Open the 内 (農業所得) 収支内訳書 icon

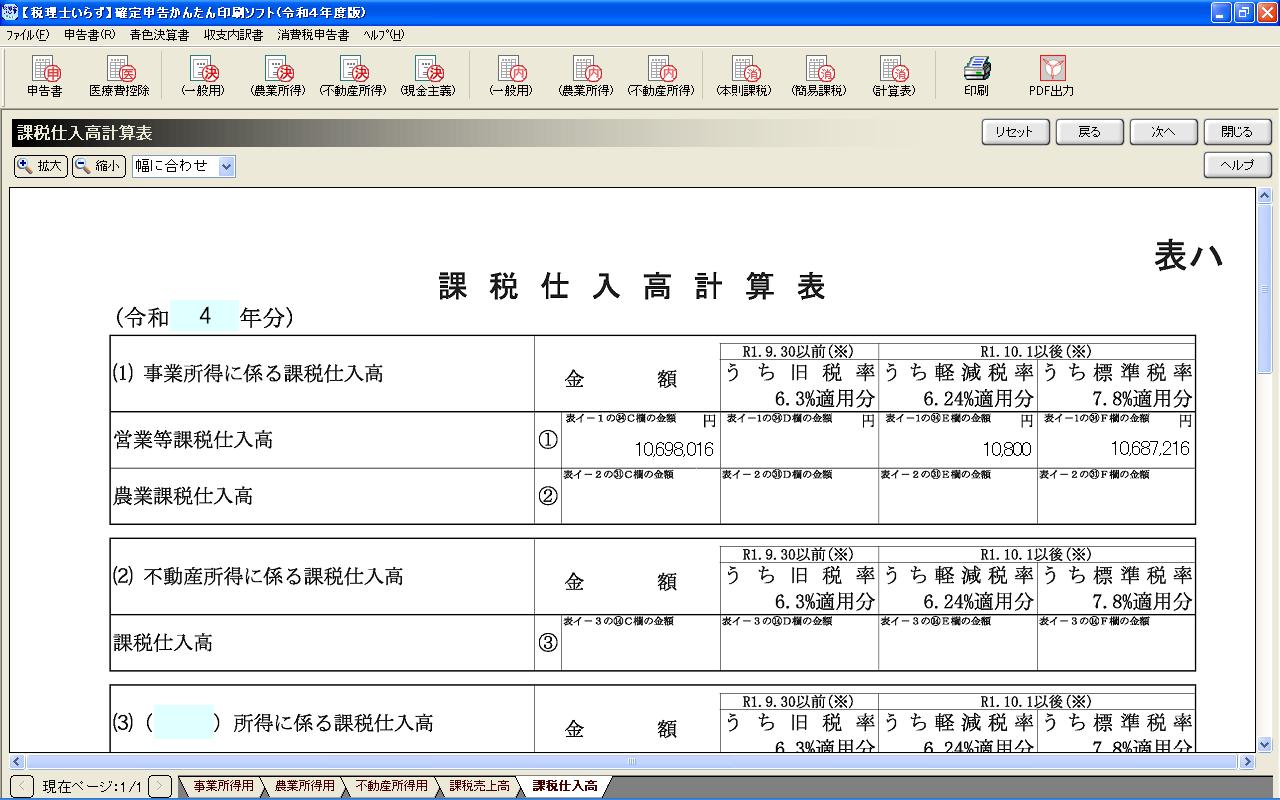(586, 76)
